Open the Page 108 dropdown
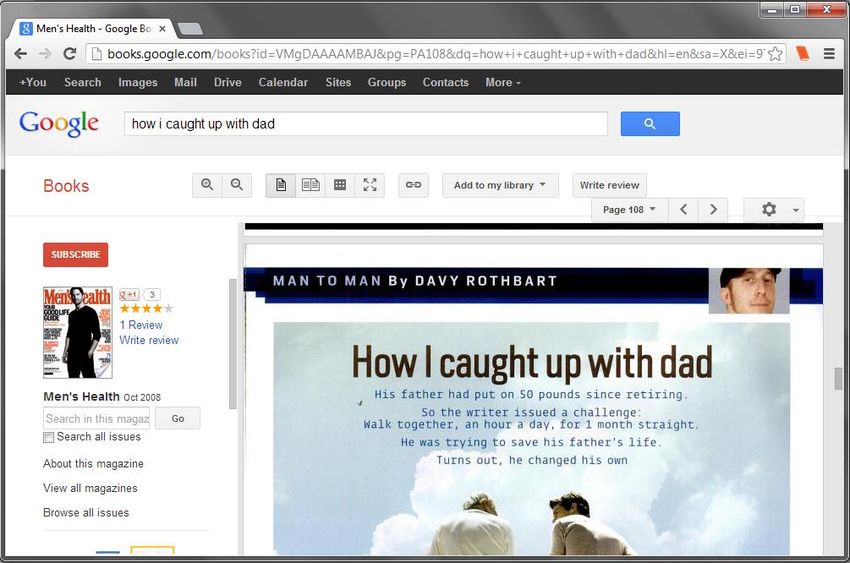This screenshot has width=850, height=563. click(x=629, y=209)
